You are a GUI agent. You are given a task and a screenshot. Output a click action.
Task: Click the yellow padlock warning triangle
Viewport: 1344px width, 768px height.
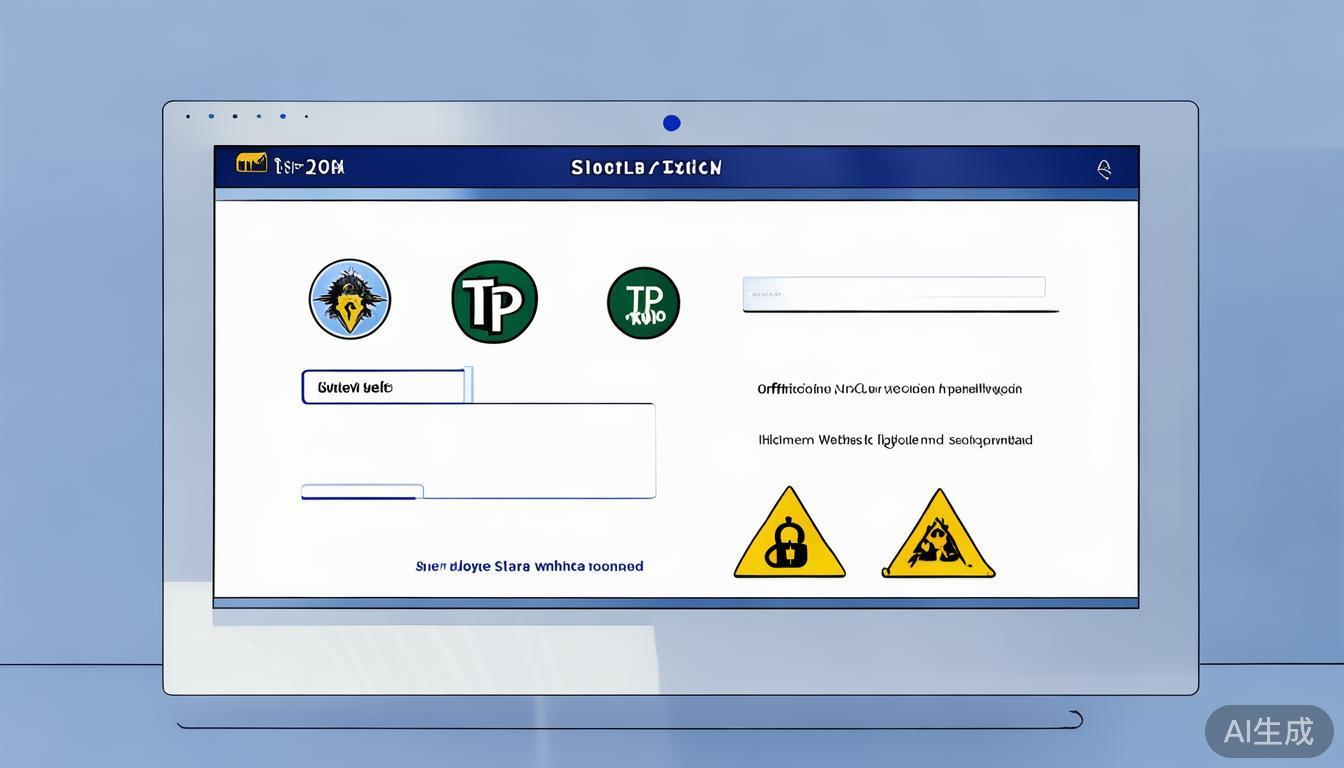pyautogui.click(x=789, y=535)
